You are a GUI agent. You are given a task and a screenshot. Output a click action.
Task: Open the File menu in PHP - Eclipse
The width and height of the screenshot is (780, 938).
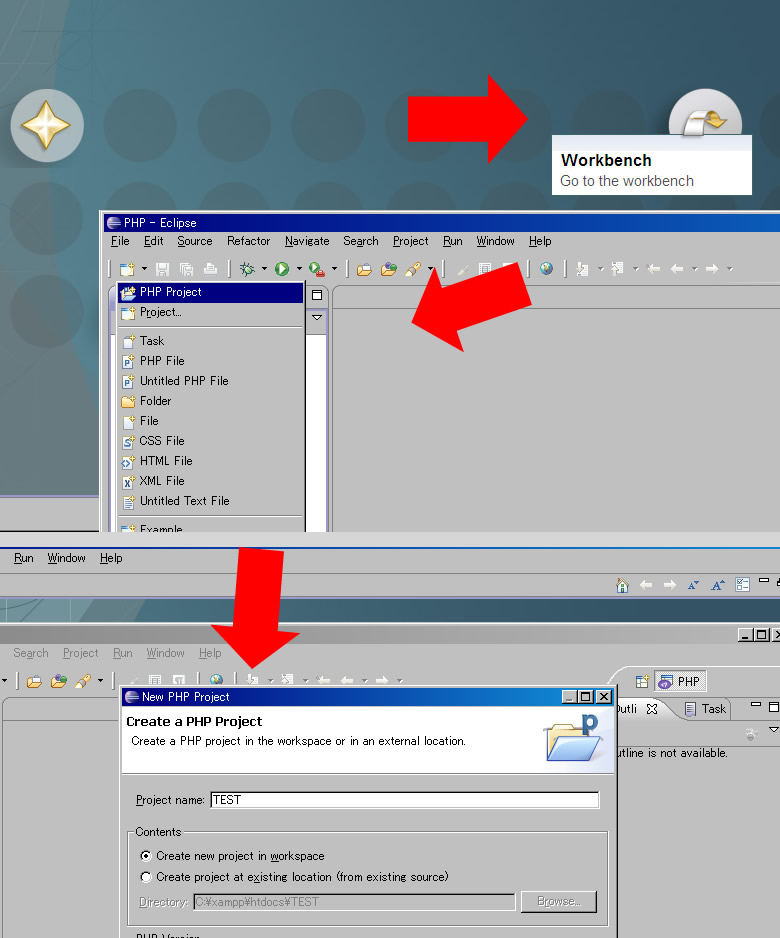[120, 241]
